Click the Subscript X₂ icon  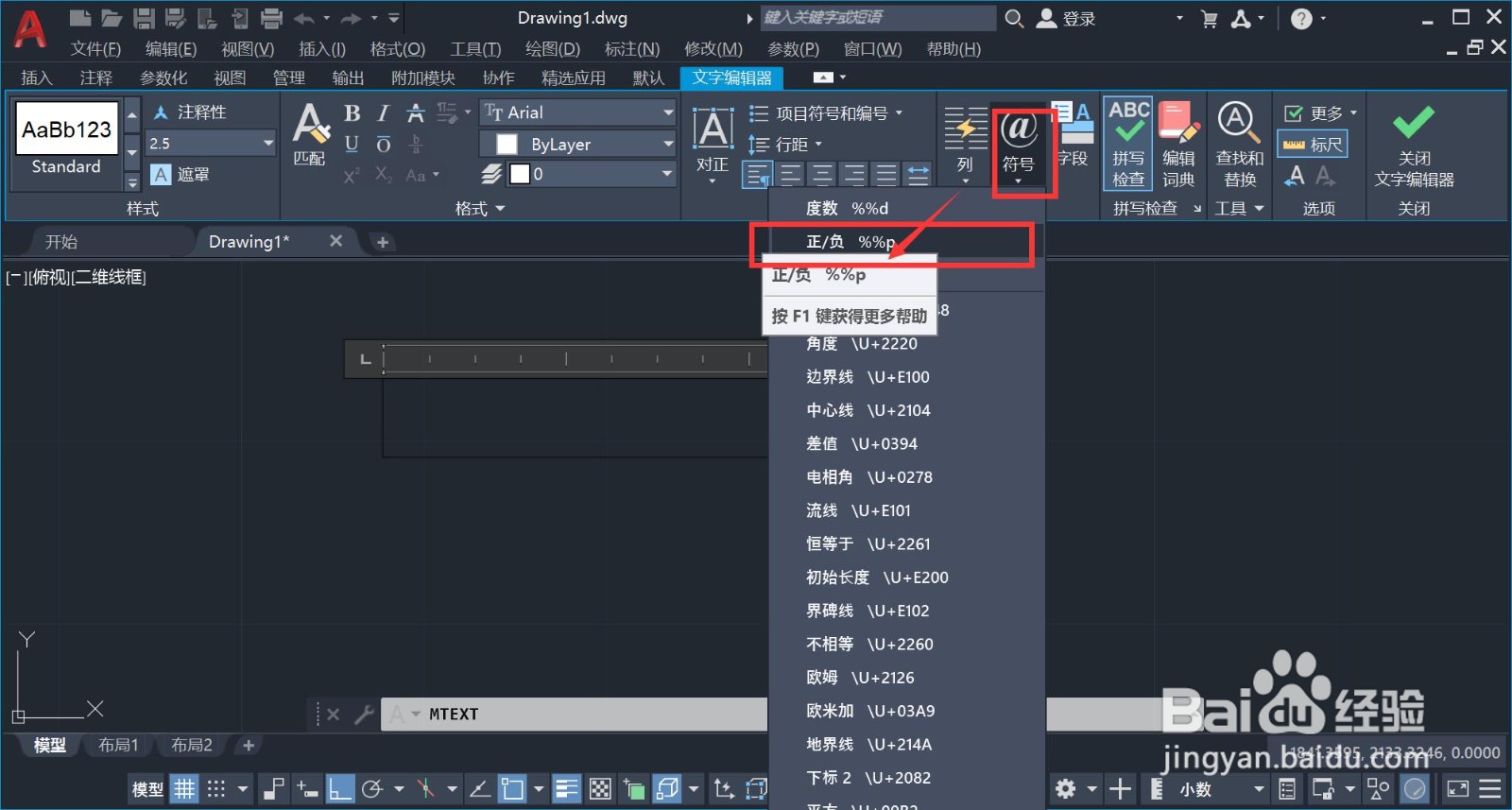click(x=383, y=175)
